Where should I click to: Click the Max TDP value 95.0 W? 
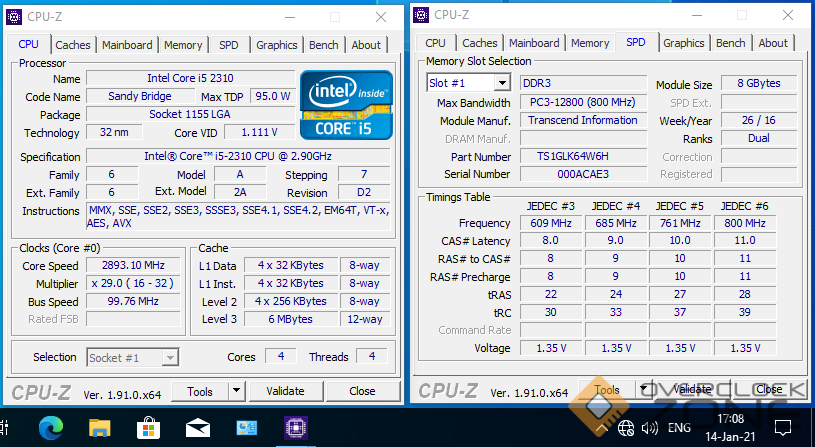[x=272, y=96]
